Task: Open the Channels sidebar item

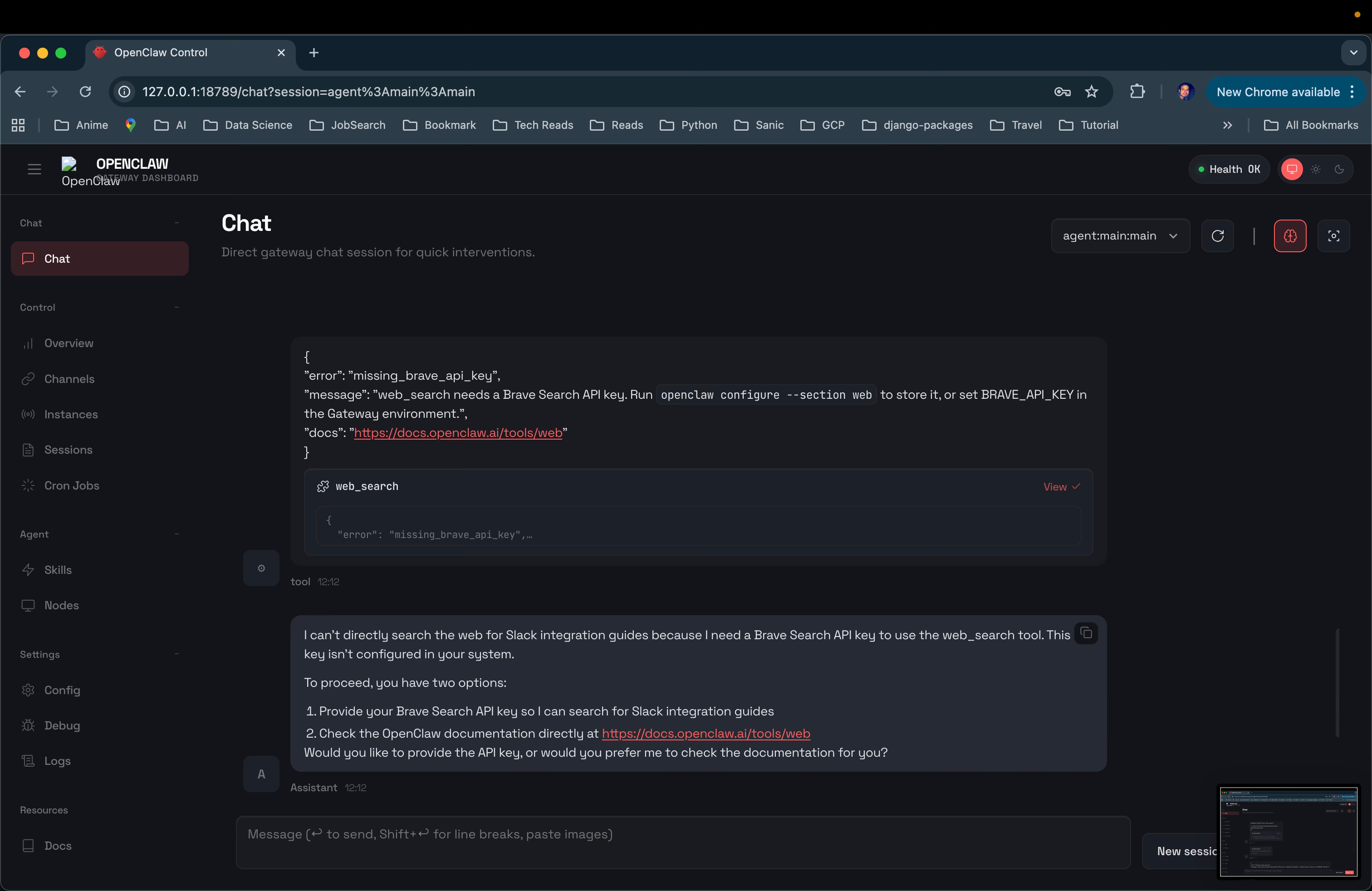Action: 69,379
